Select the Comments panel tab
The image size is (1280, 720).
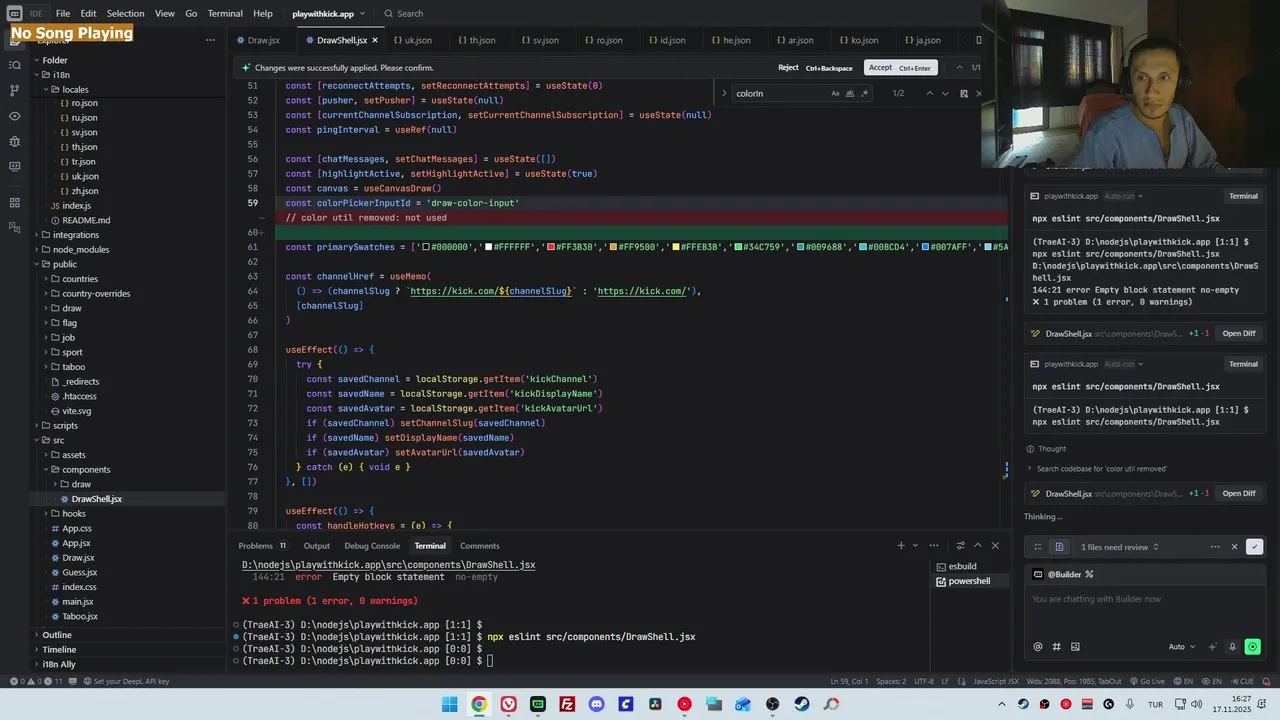click(x=479, y=546)
